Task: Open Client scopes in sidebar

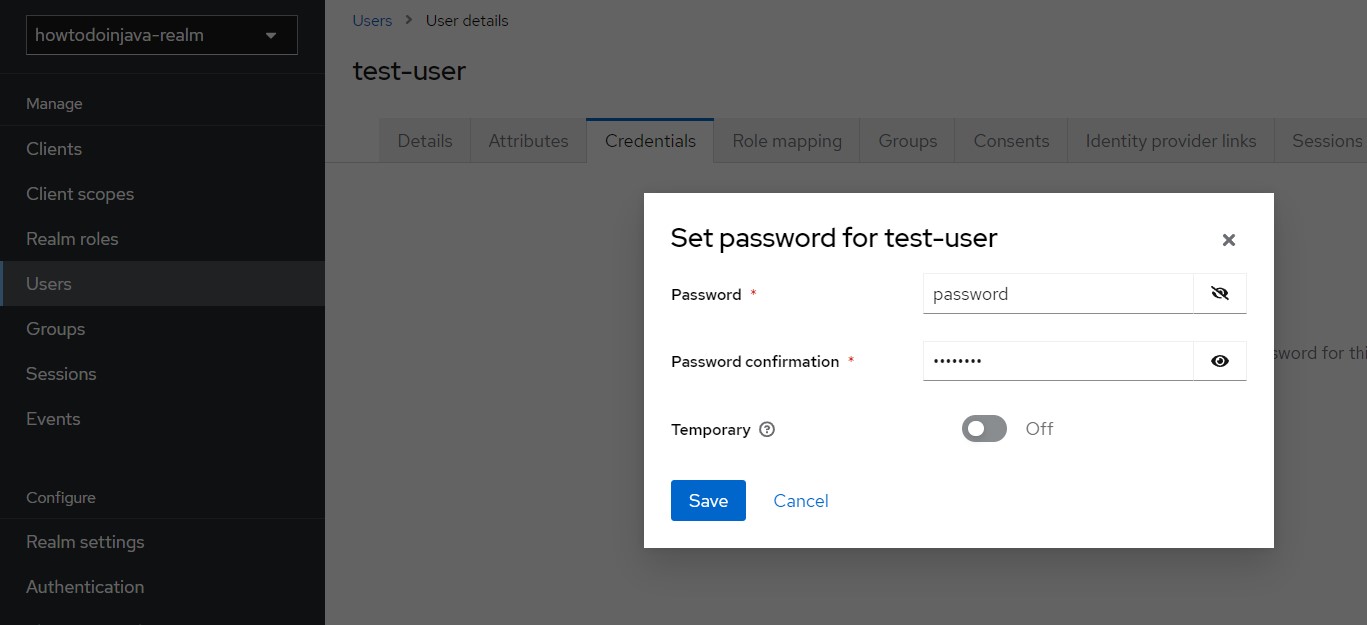Action: 80,193
